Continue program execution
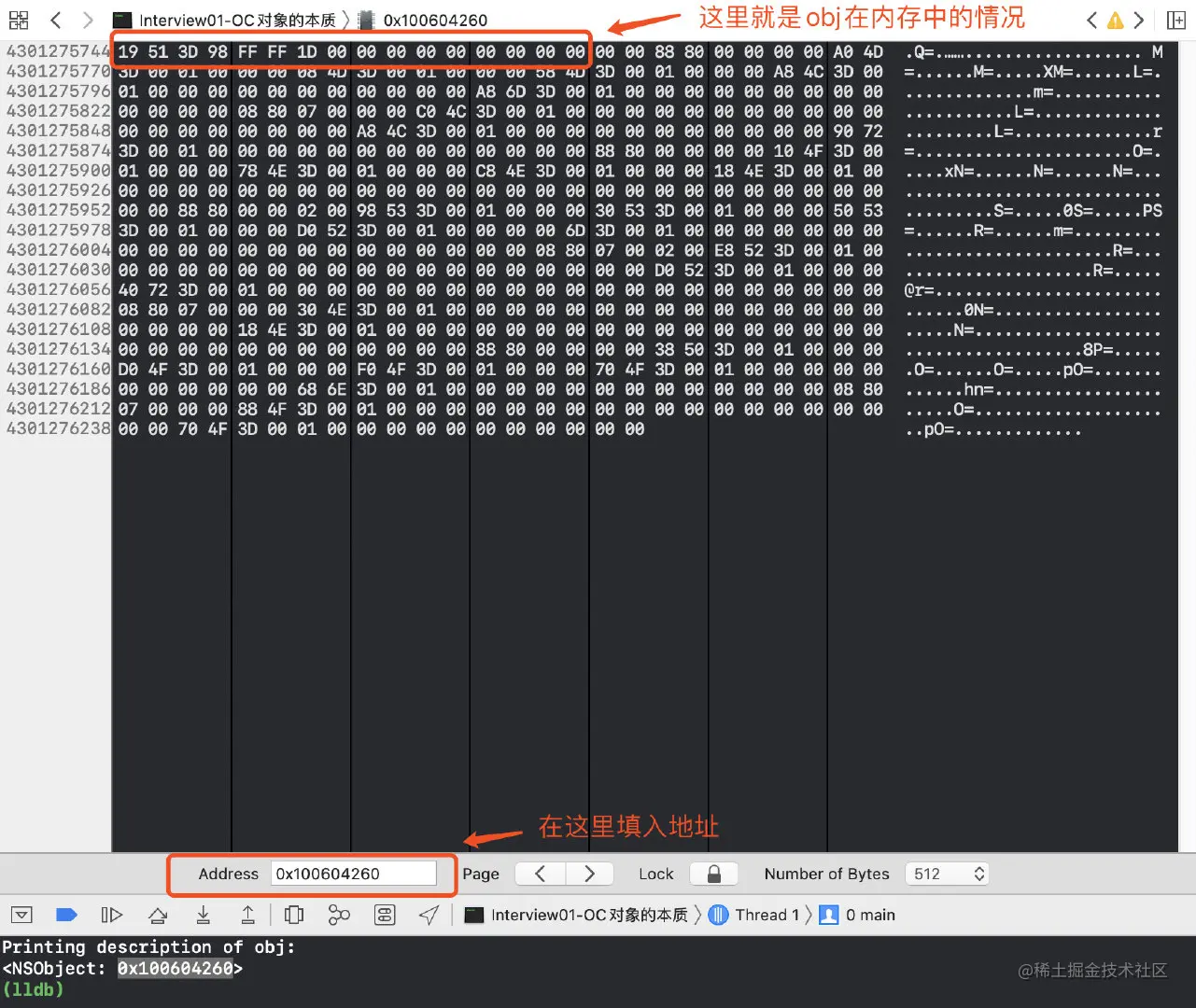This screenshot has width=1196, height=1008. [111, 915]
